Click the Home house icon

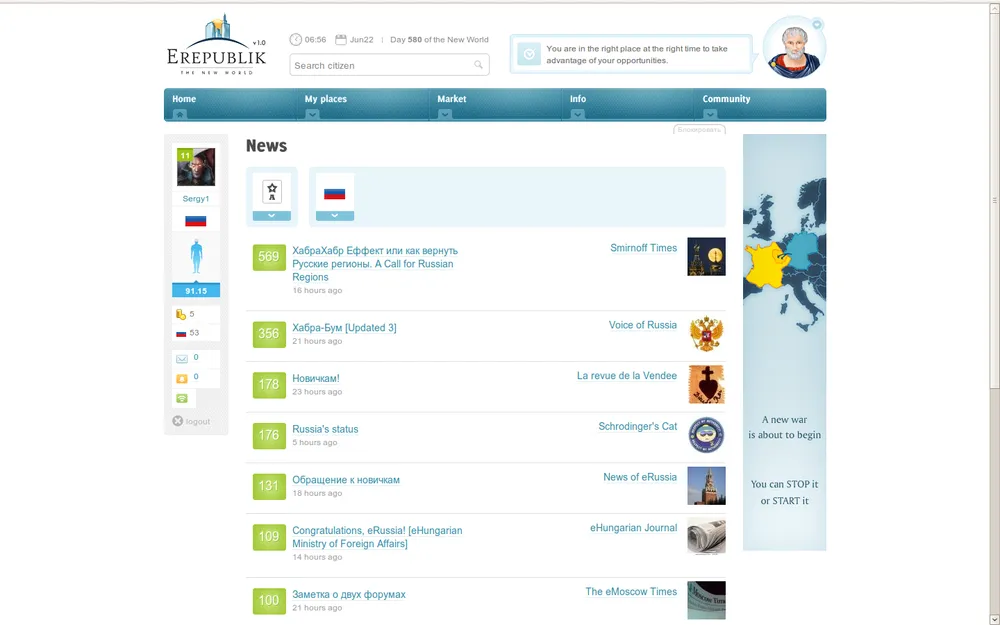pos(180,114)
